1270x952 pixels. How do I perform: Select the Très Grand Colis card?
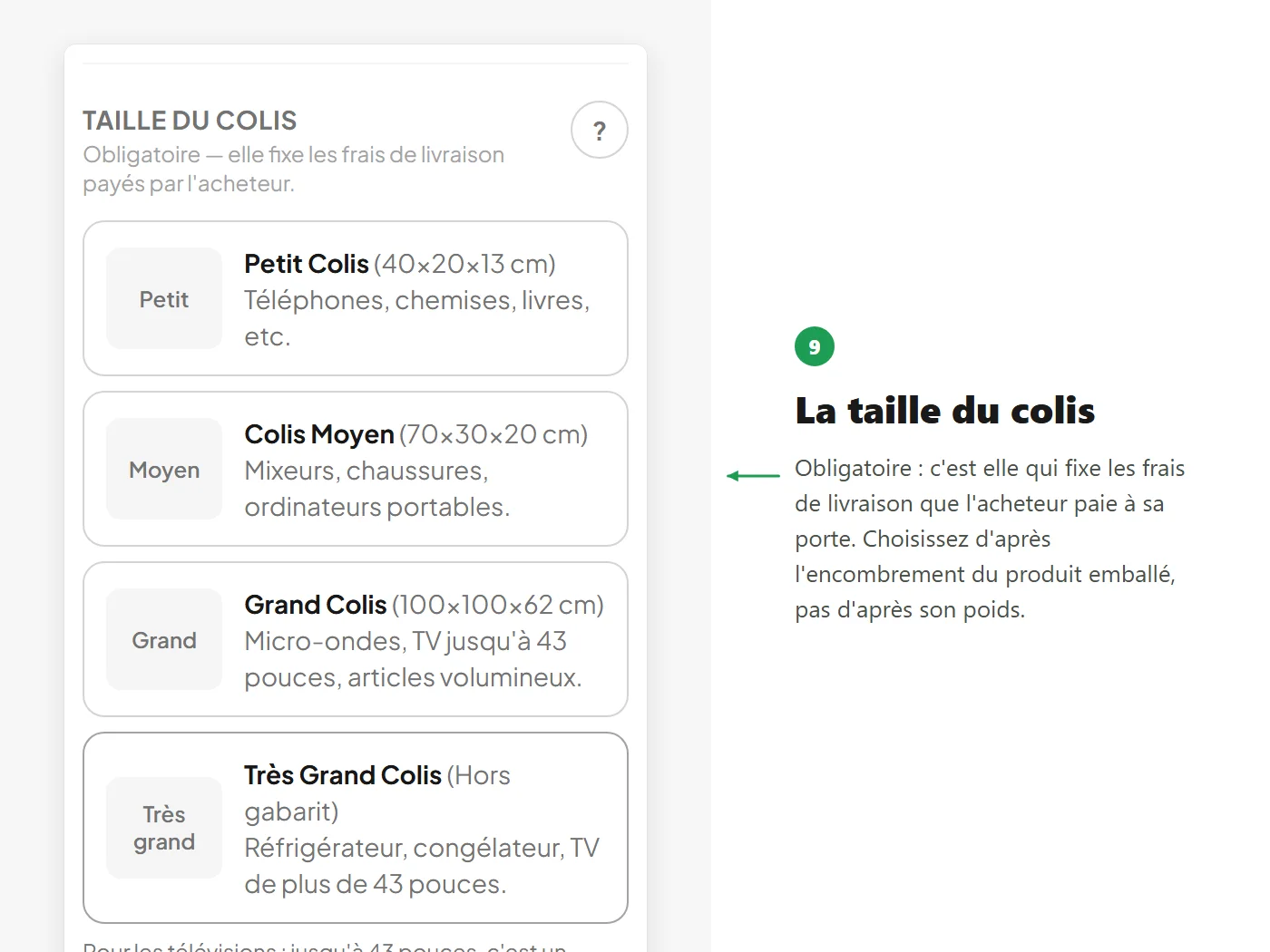coord(356,828)
